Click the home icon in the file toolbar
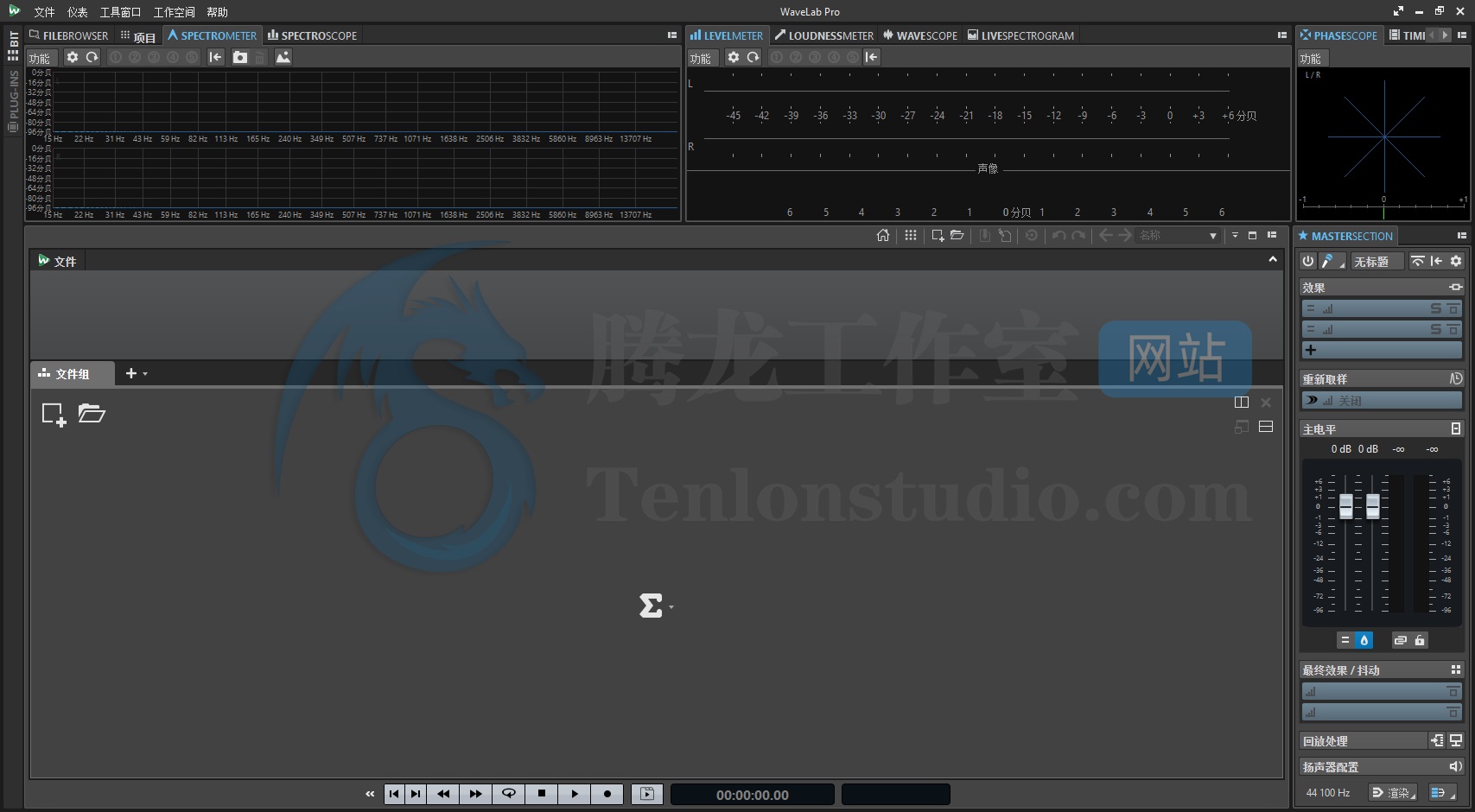The height and width of the screenshot is (812, 1475). tap(882, 236)
